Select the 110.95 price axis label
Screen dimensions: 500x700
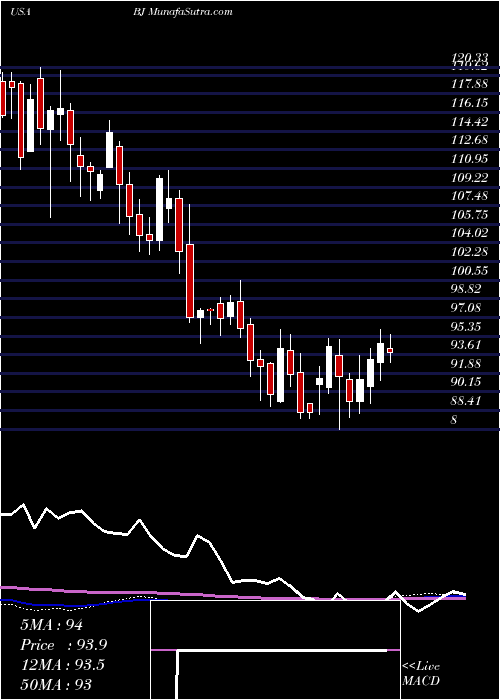point(469,159)
